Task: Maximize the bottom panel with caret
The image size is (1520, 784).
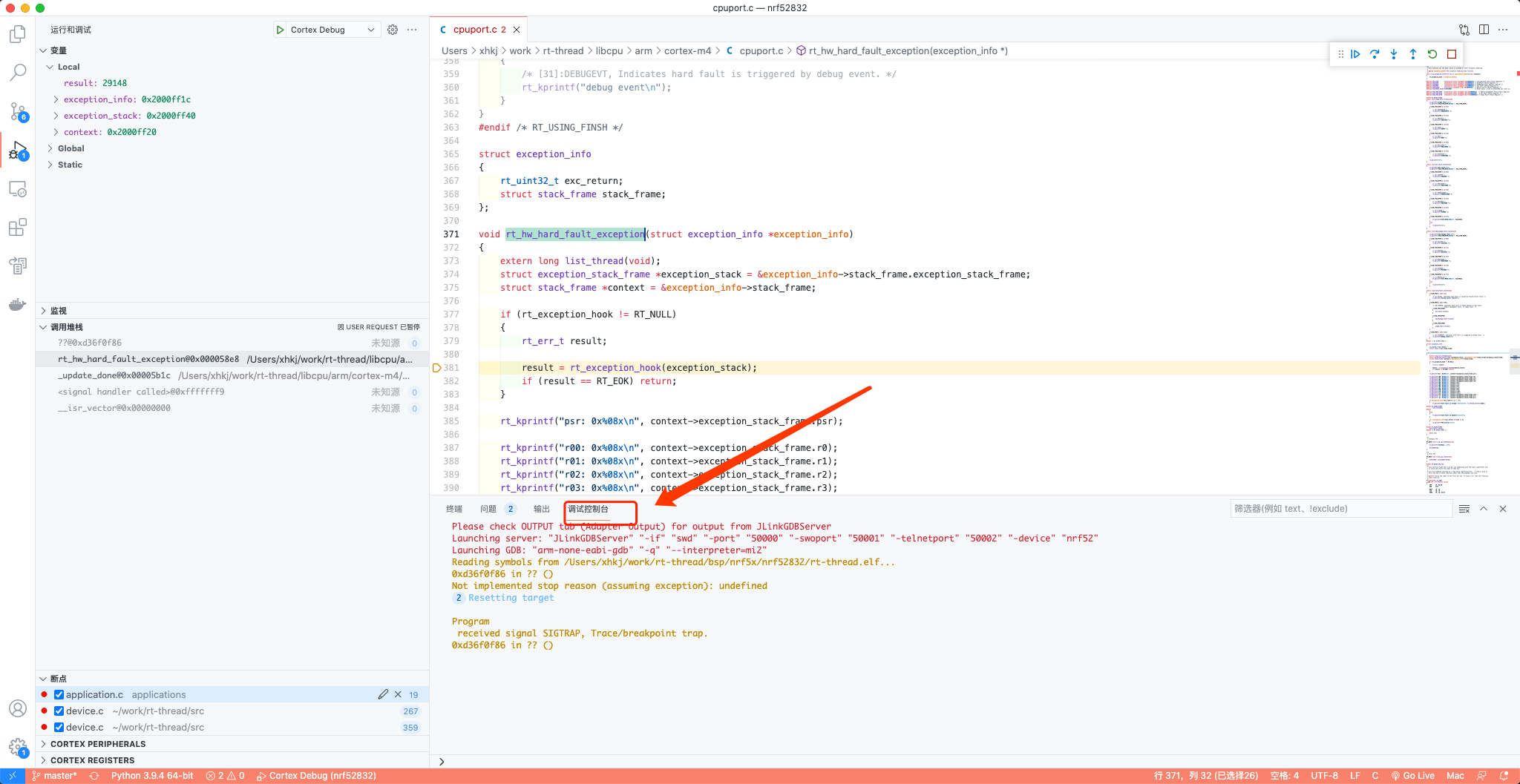Action: pyautogui.click(x=1484, y=509)
